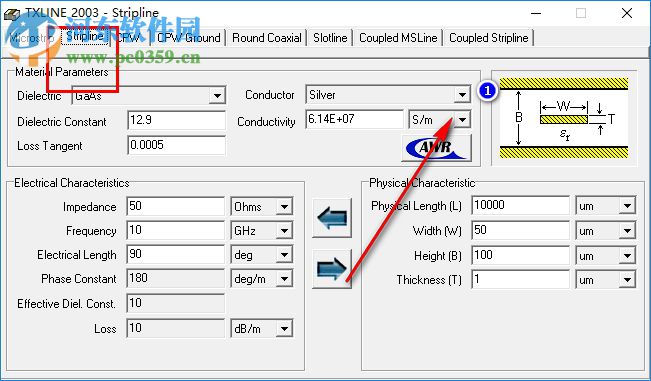Expand the Conductor Silver dropdown
The height and width of the screenshot is (381, 651).
coord(462,95)
